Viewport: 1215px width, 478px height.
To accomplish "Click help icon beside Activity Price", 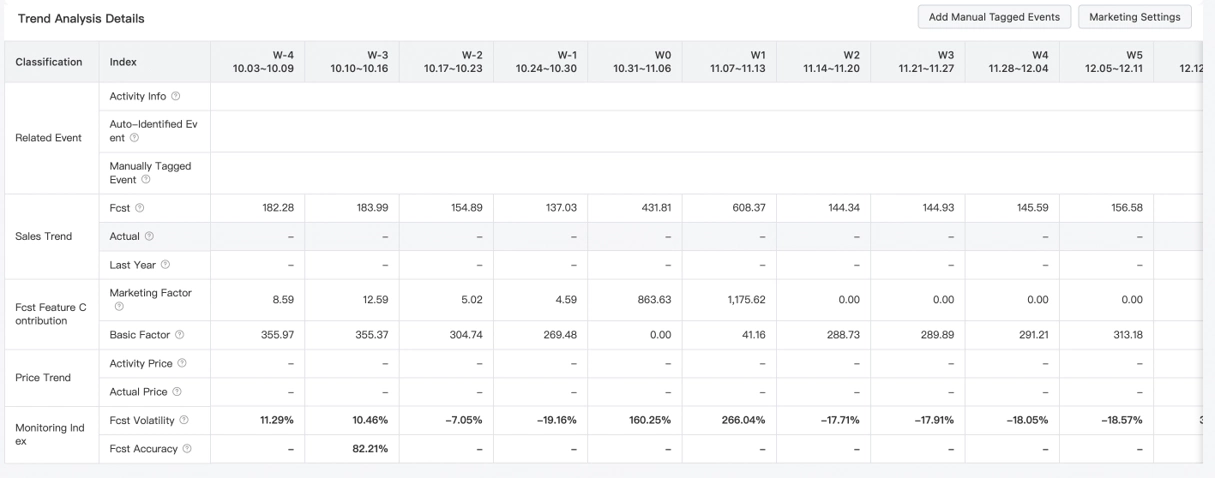I will click(182, 363).
